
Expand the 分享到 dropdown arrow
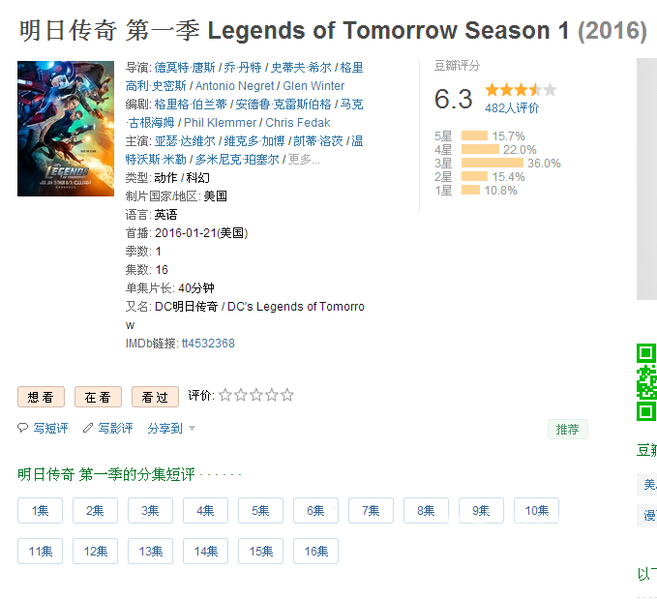pos(192,428)
